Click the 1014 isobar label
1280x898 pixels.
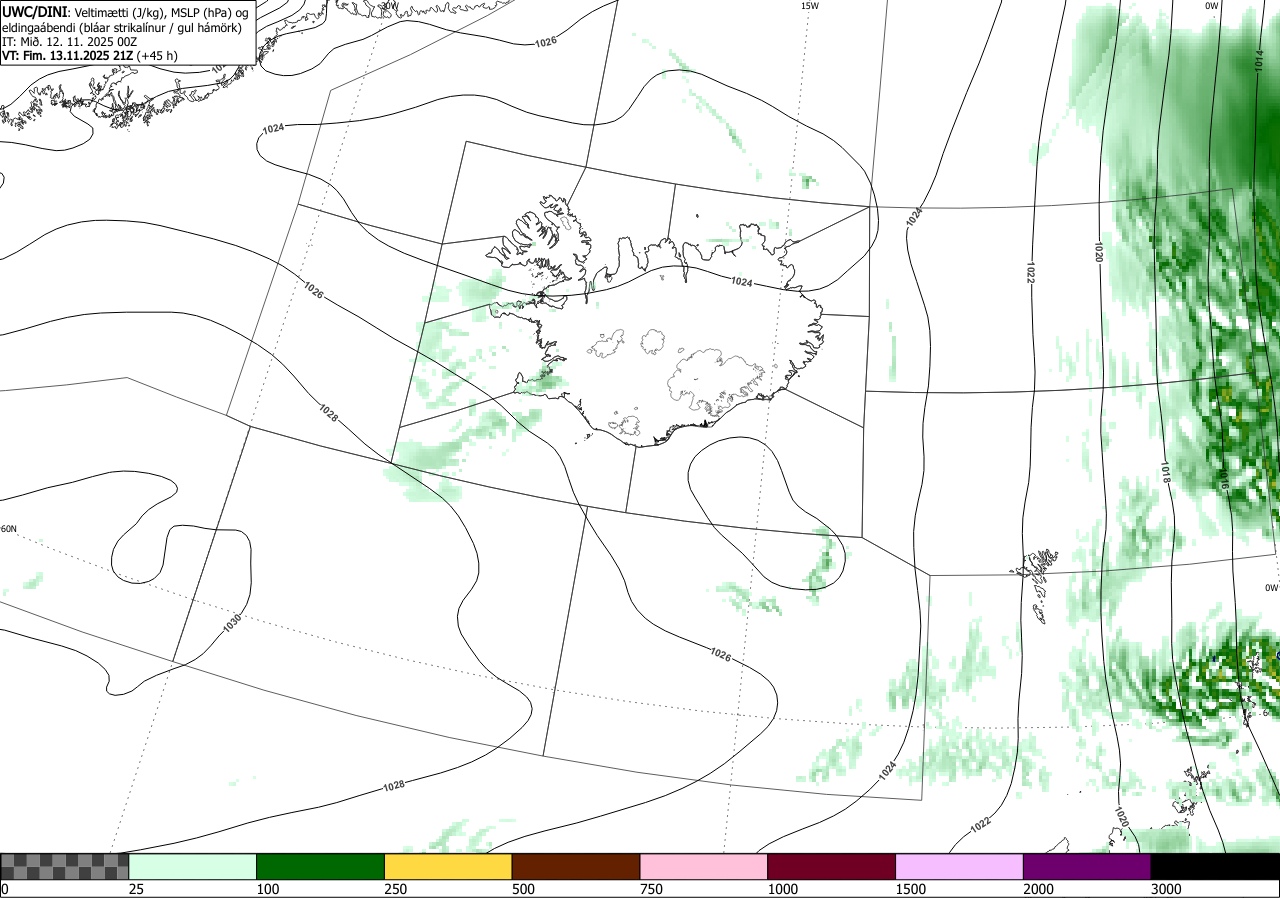click(1259, 61)
